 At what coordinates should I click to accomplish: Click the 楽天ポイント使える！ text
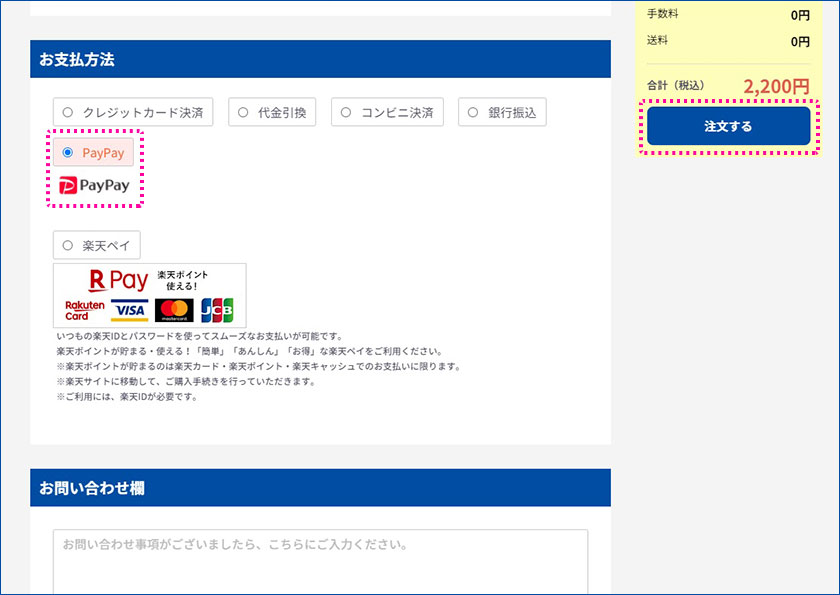coord(182,280)
